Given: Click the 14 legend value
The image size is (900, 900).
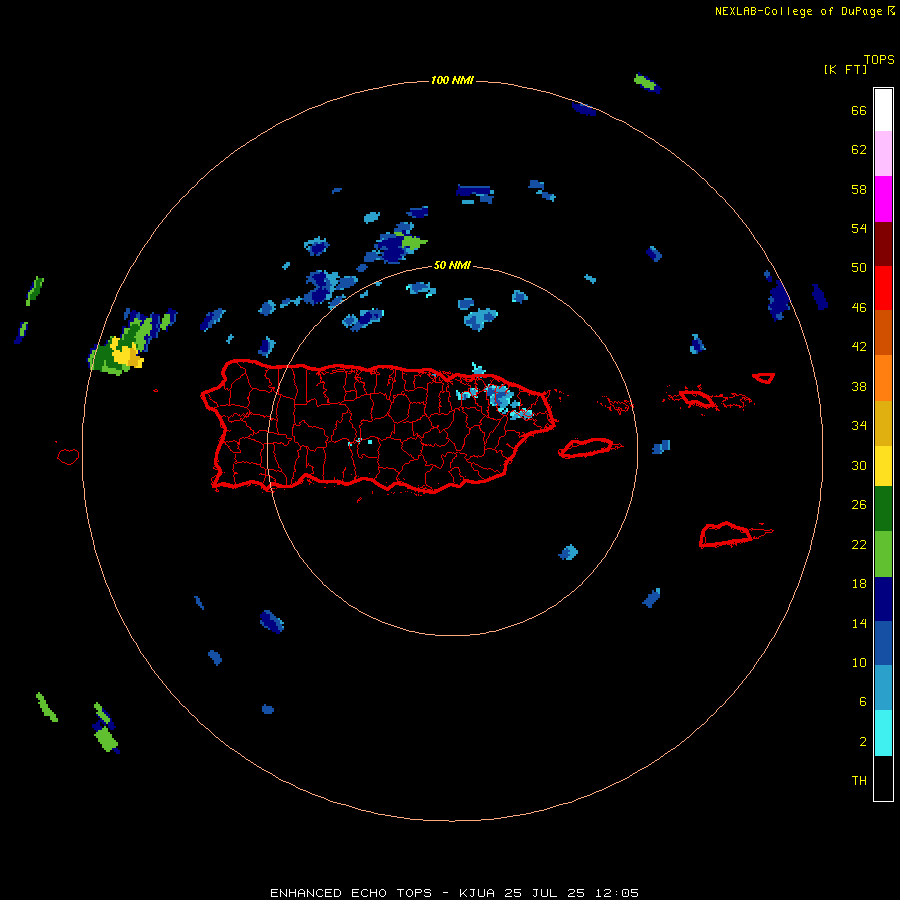Looking at the screenshot, I should click(x=859, y=623).
